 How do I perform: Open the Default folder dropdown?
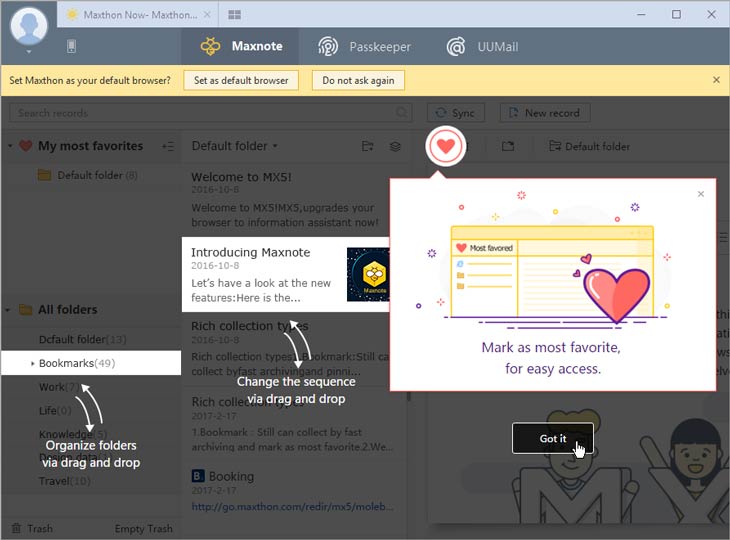235,146
